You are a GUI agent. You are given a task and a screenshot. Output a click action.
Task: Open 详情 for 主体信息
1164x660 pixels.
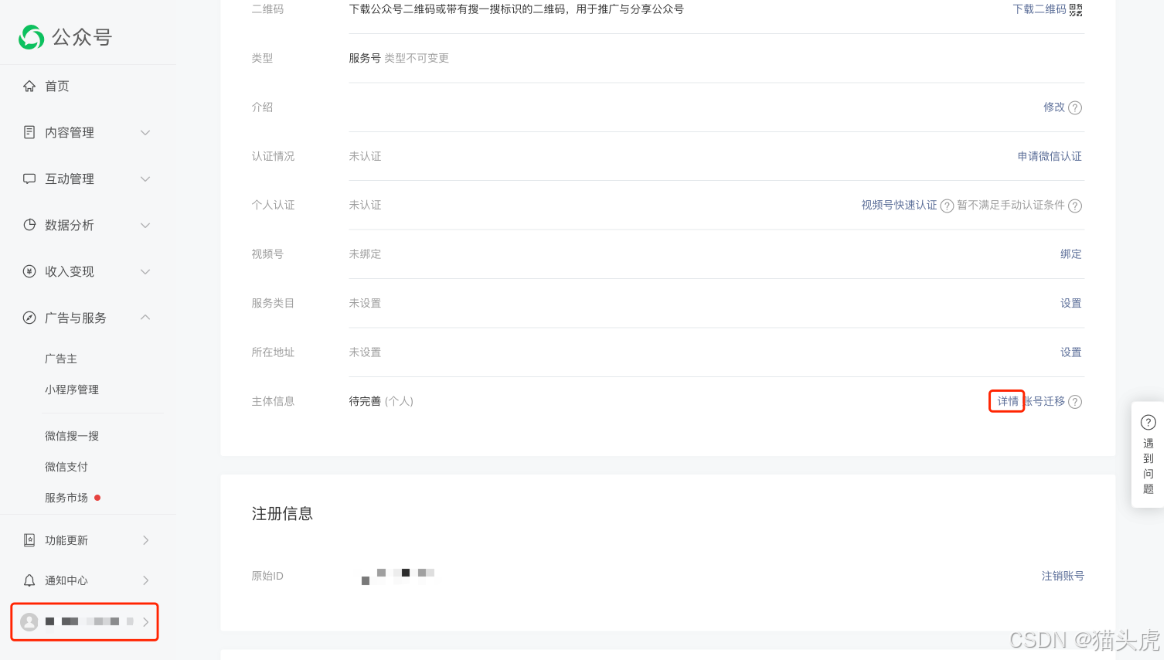(1007, 402)
